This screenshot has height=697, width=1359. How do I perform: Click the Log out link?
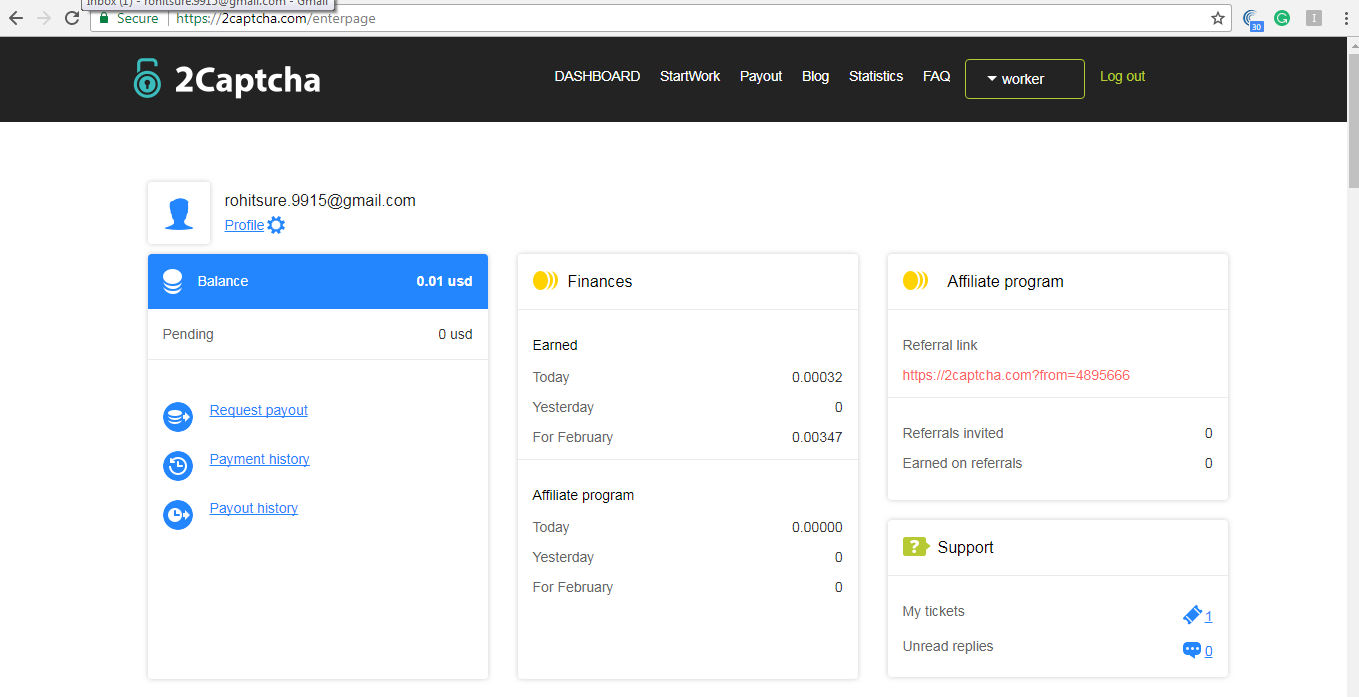[x=1122, y=76]
